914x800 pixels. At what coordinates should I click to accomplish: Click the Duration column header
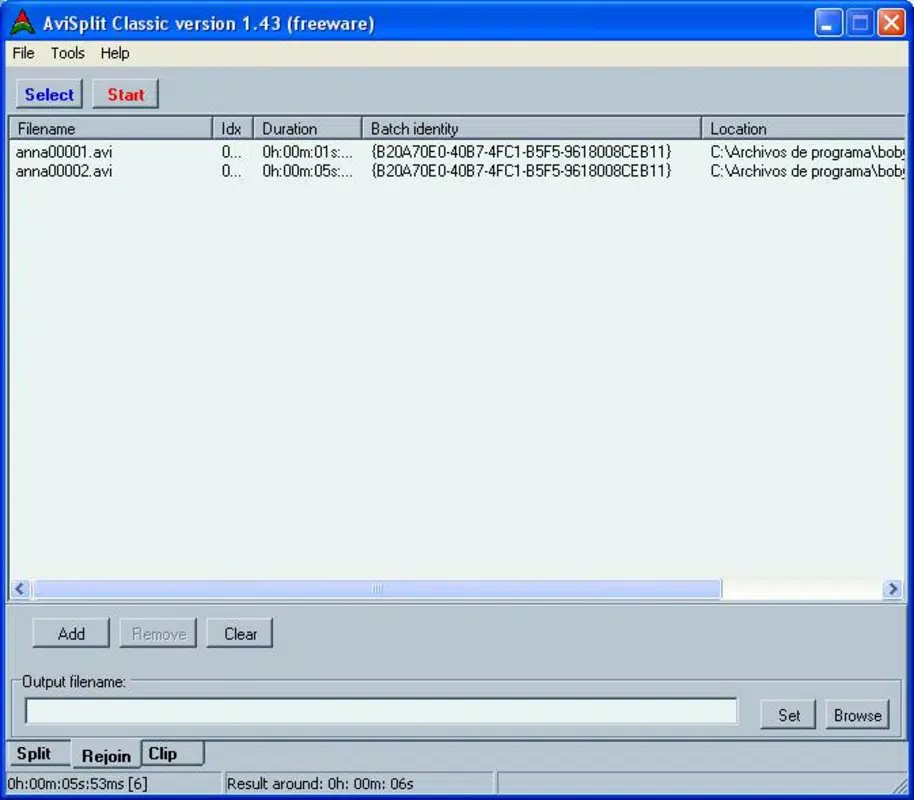click(x=307, y=128)
